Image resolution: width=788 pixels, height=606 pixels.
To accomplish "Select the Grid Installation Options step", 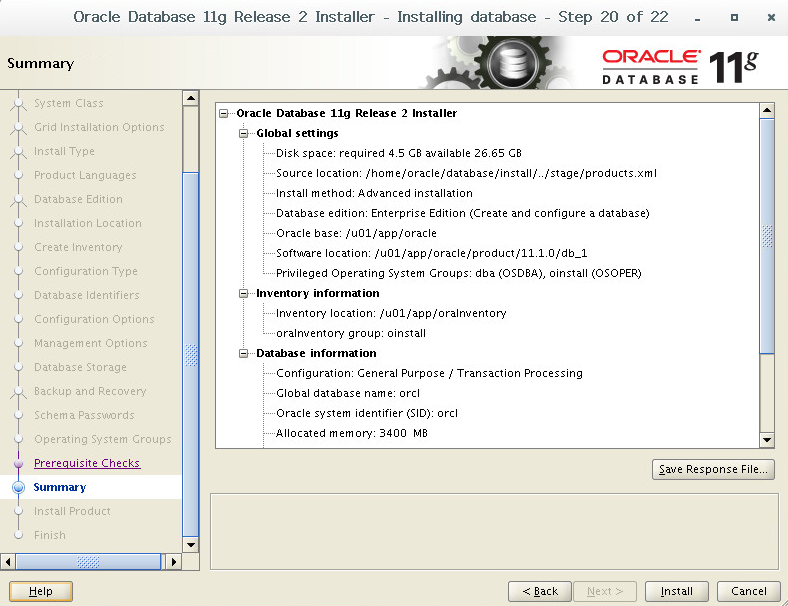I will (x=100, y=127).
